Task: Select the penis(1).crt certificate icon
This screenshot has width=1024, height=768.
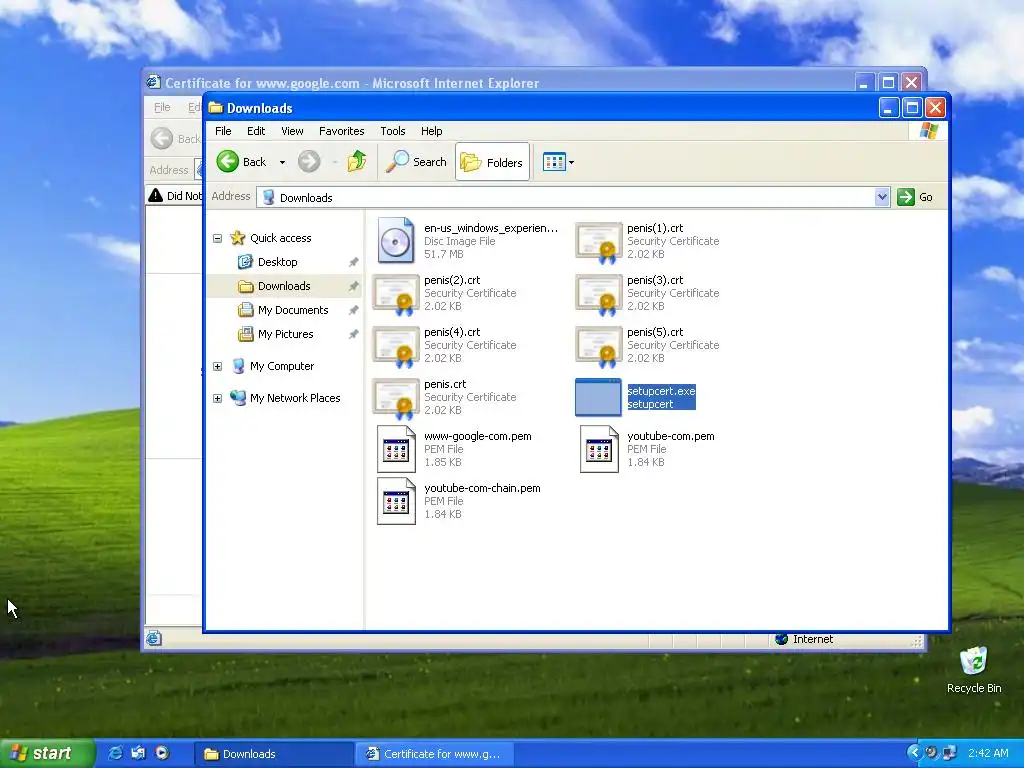Action: (599, 242)
